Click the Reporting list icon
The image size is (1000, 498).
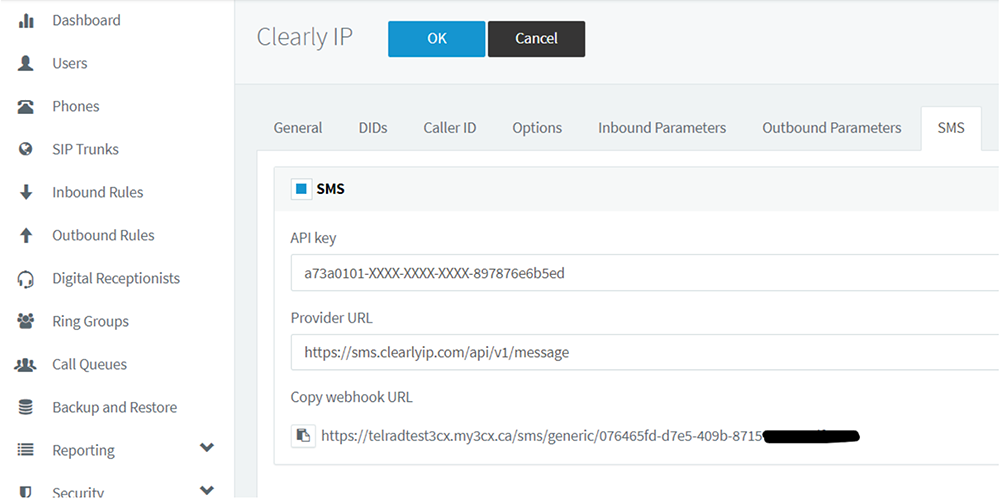(x=26, y=450)
